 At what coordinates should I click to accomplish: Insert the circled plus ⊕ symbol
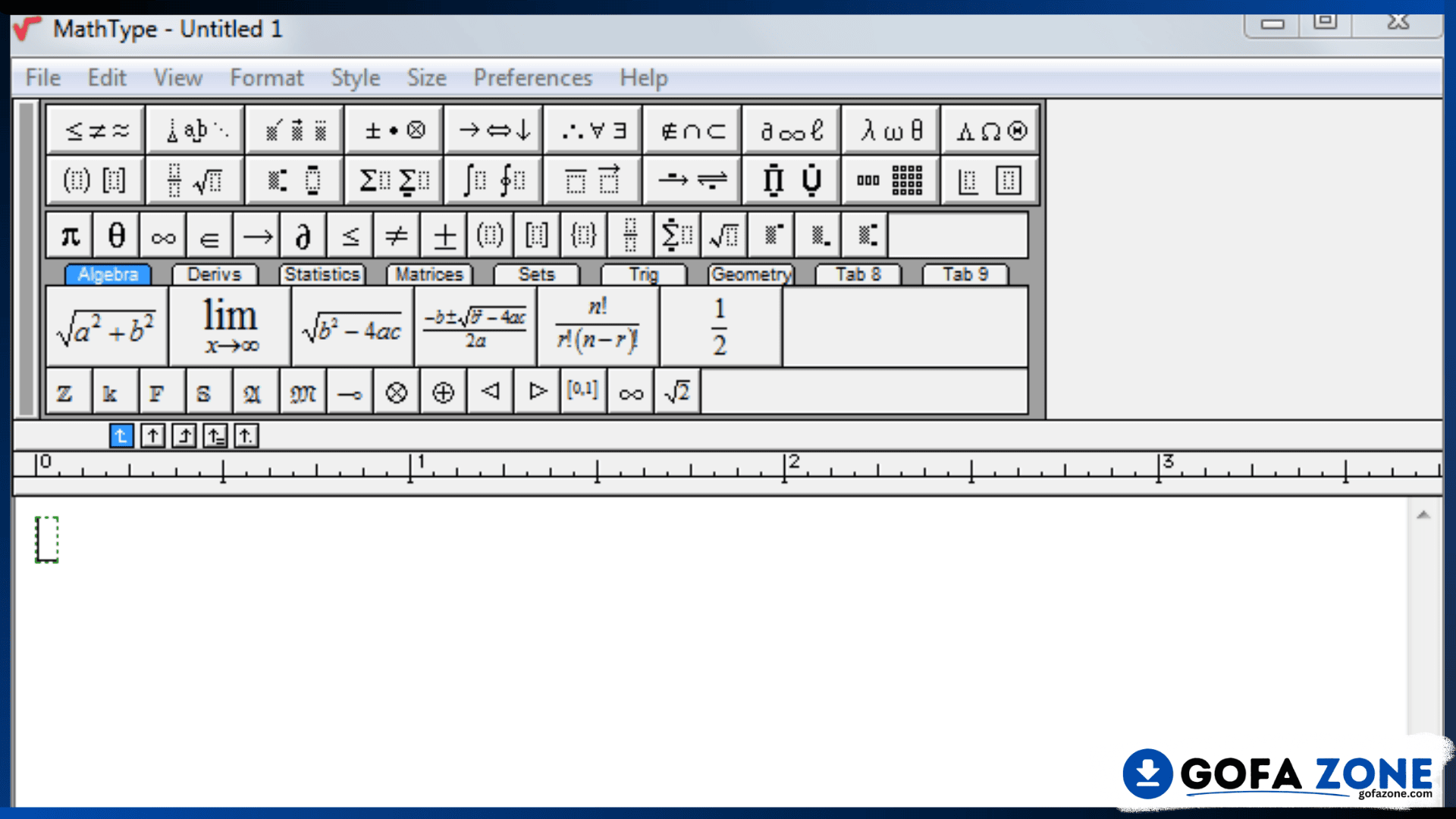coord(444,392)
